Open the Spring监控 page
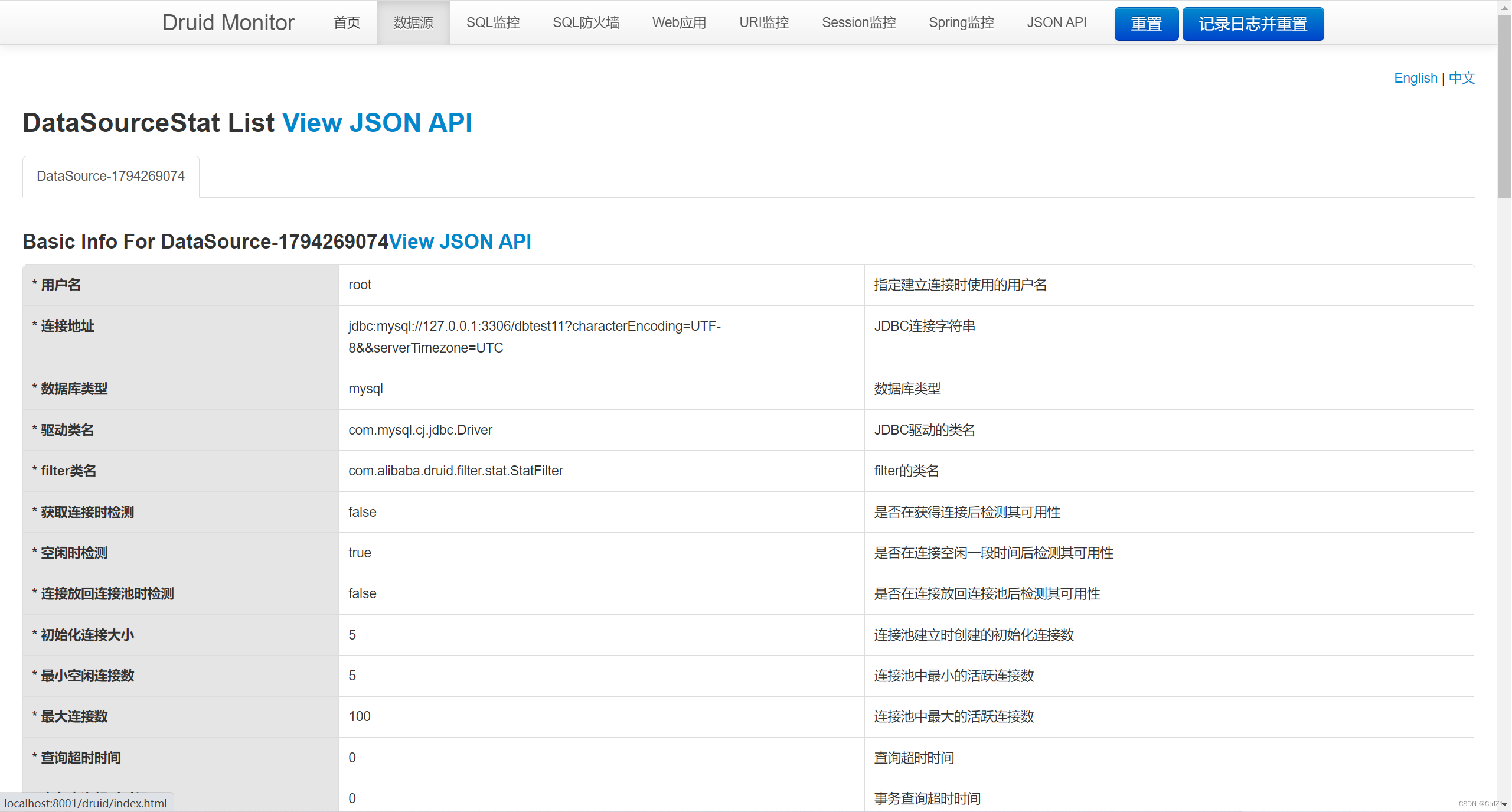Screen dimensions: 1512x812 [x=961, y=22]
